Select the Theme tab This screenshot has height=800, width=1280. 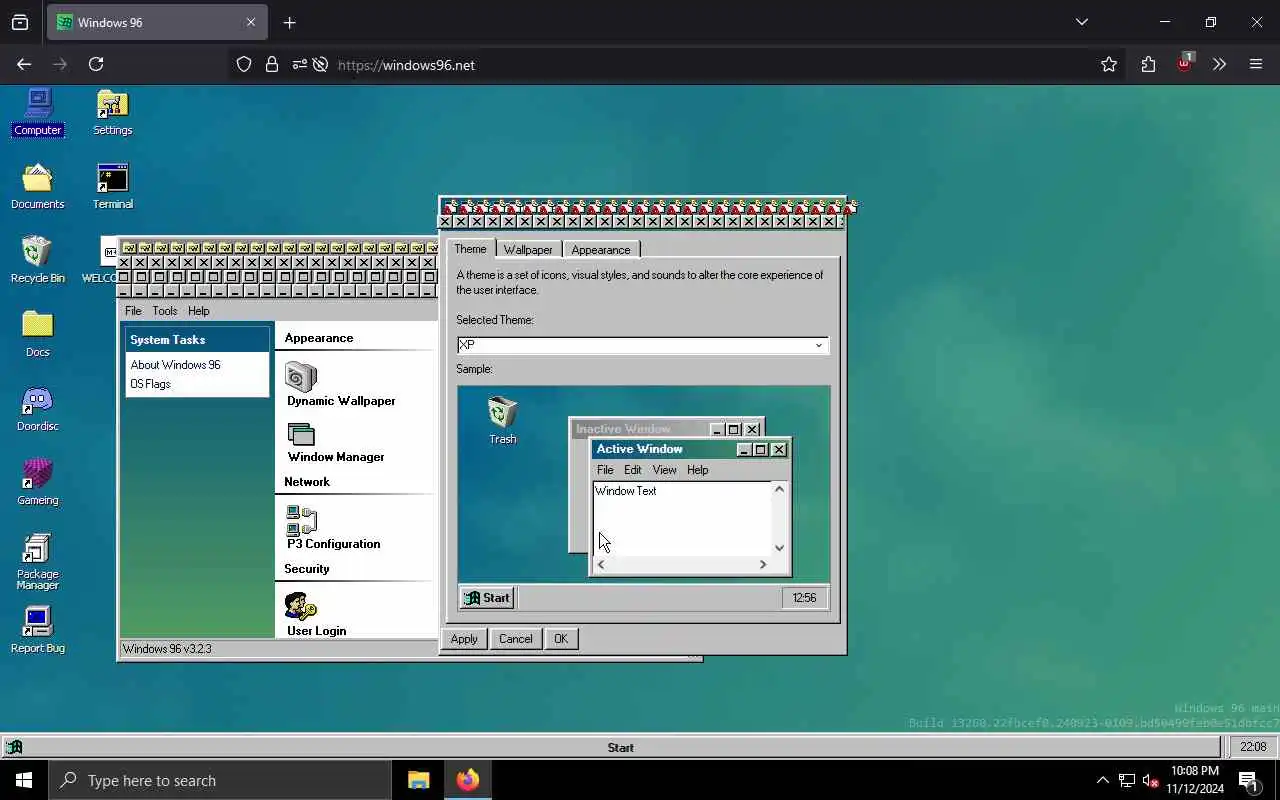[470, 249]
